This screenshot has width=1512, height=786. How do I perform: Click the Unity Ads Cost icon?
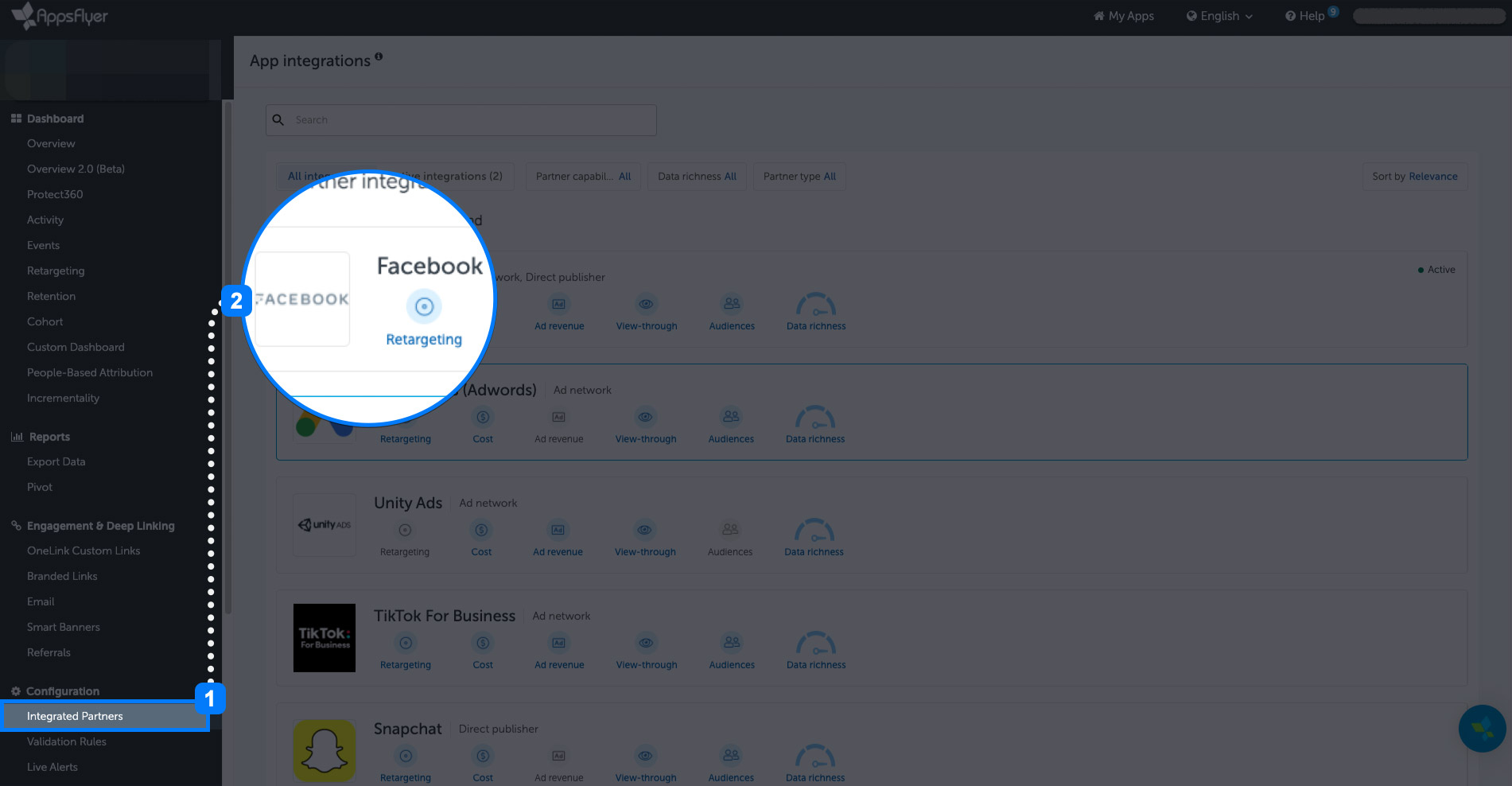tap(481, 530)
